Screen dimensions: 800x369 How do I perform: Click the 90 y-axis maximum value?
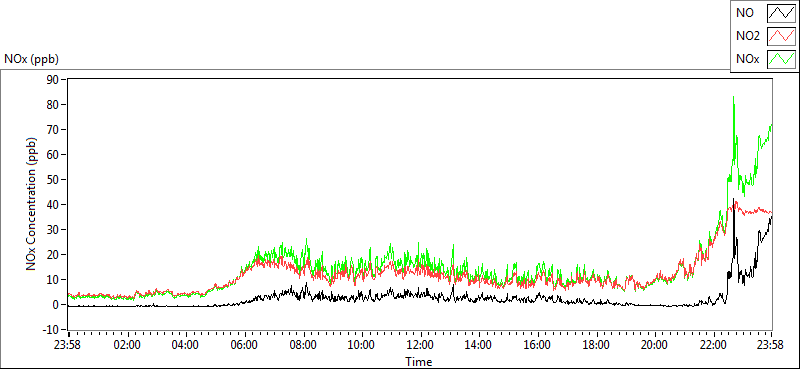54,79
